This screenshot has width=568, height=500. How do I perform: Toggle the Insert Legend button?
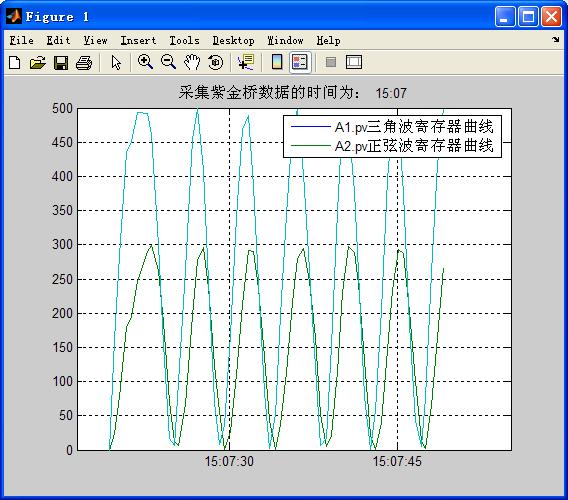click(x=300, y=62)
